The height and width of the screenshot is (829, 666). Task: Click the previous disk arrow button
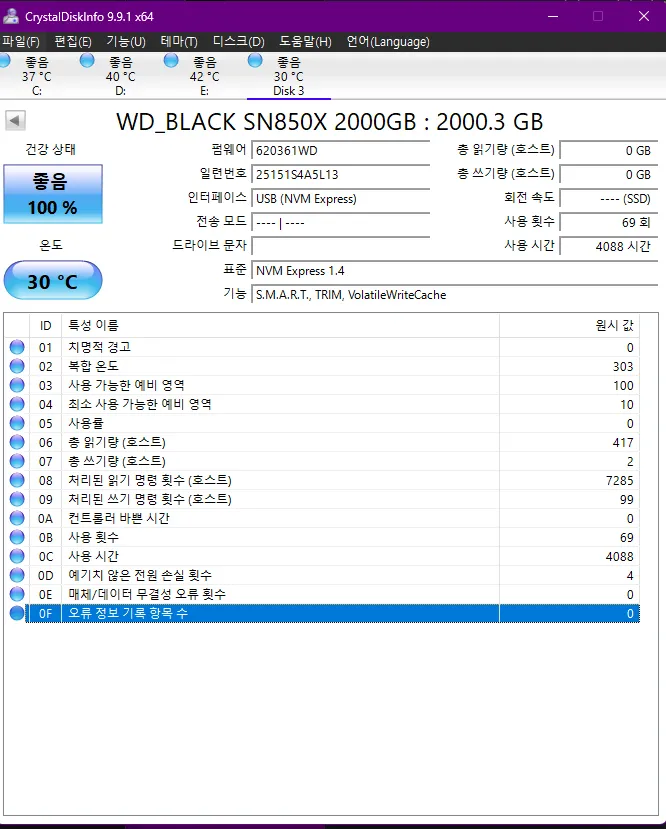(x=15, y=121)
